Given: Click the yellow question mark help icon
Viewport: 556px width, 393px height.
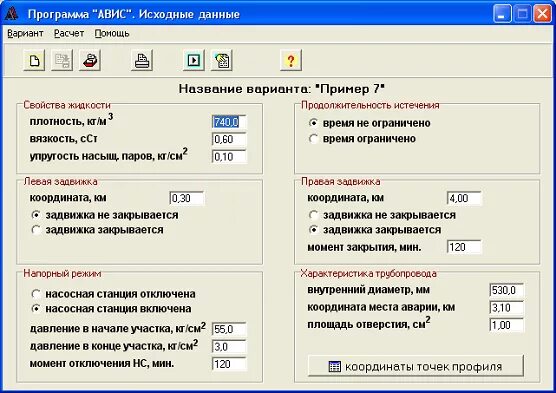Looking at the screenshot, I should [291, 60].
